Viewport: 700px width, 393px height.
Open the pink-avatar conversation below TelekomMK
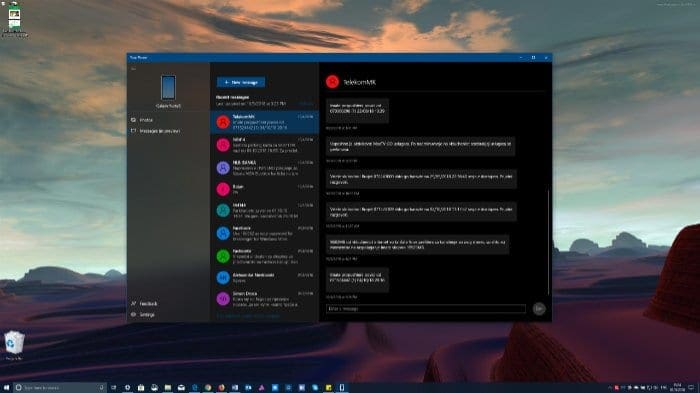265,145
